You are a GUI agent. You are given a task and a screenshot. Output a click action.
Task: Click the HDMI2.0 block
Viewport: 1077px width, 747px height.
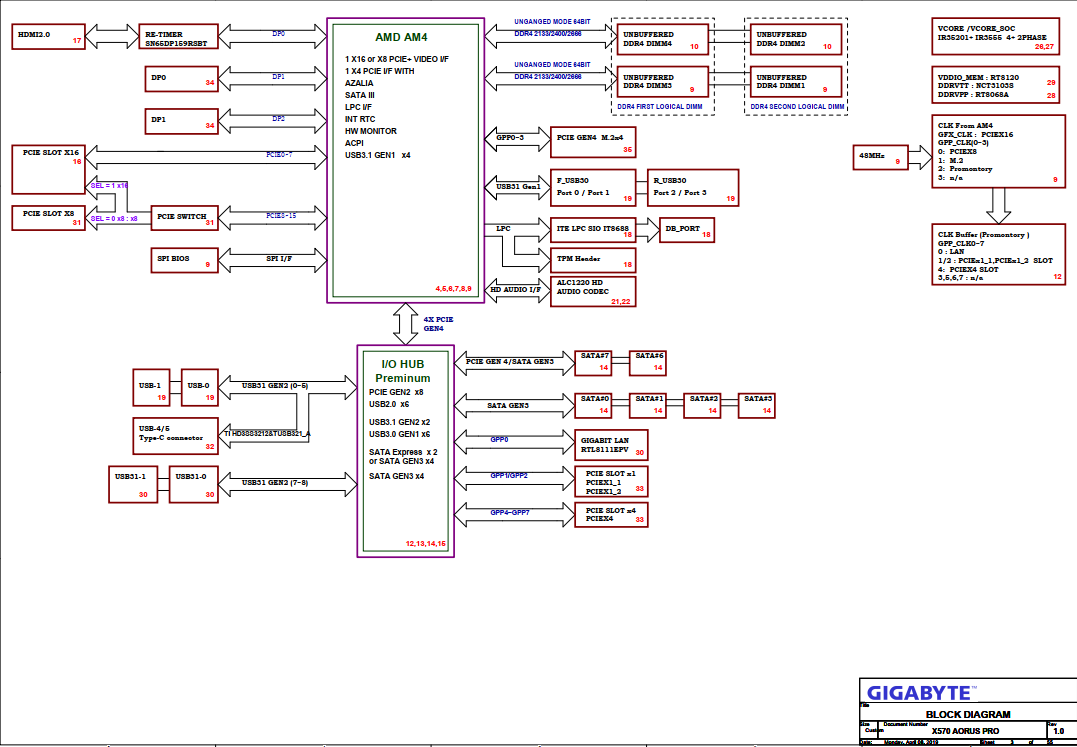tap(48, 36)
